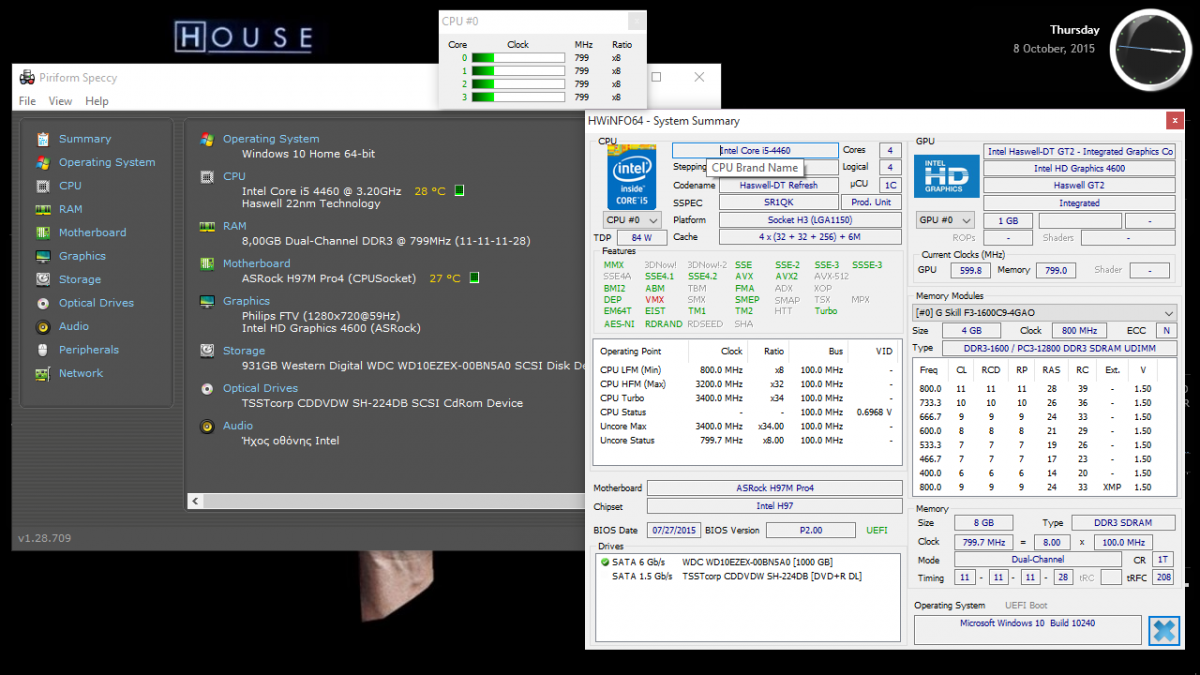Screen dimensions: 1200x675
Task: Select the Summary item text in the sidebar
Action: [x=85, y=139]
